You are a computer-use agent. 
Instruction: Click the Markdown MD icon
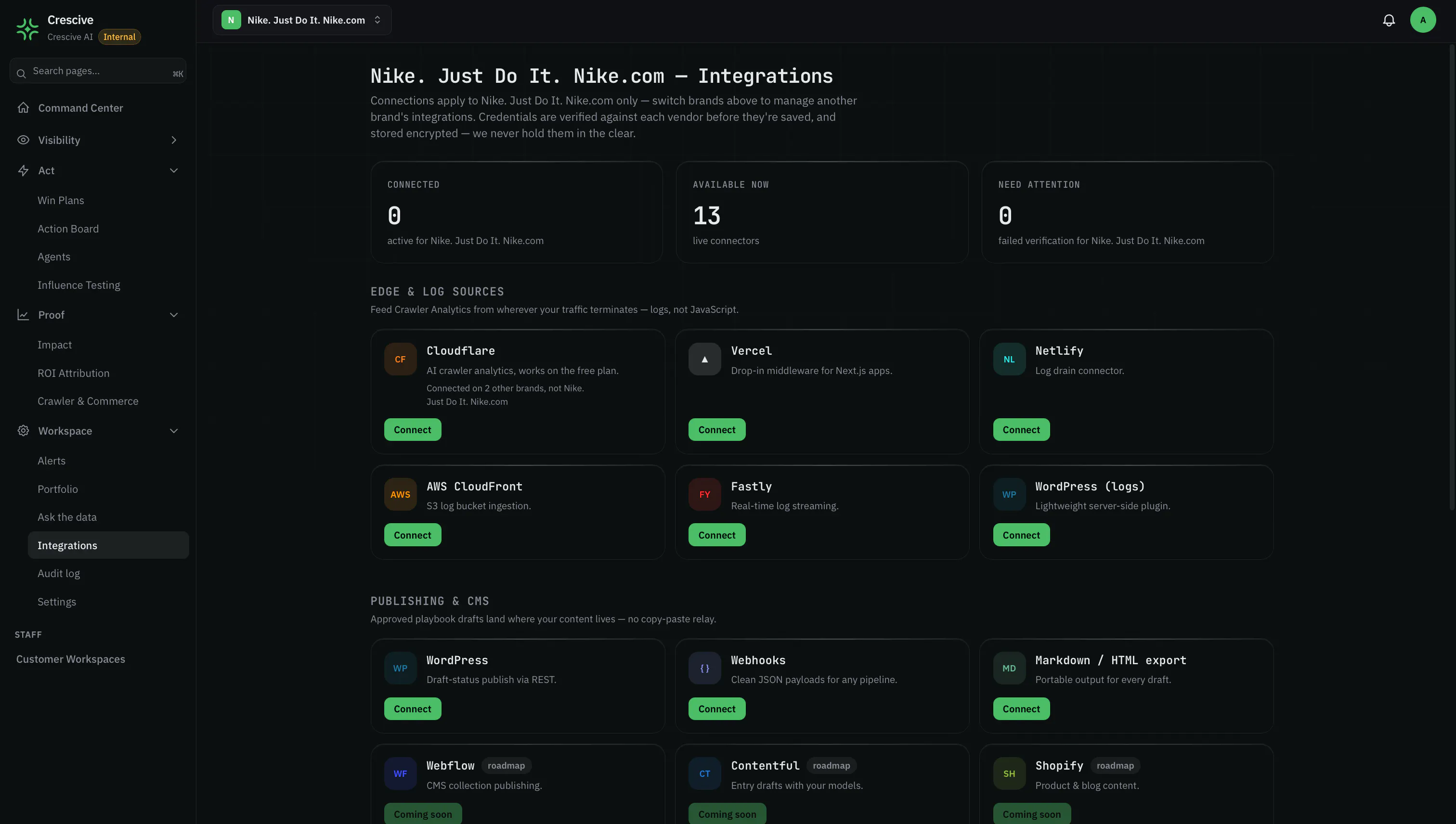coord(1009,668)
